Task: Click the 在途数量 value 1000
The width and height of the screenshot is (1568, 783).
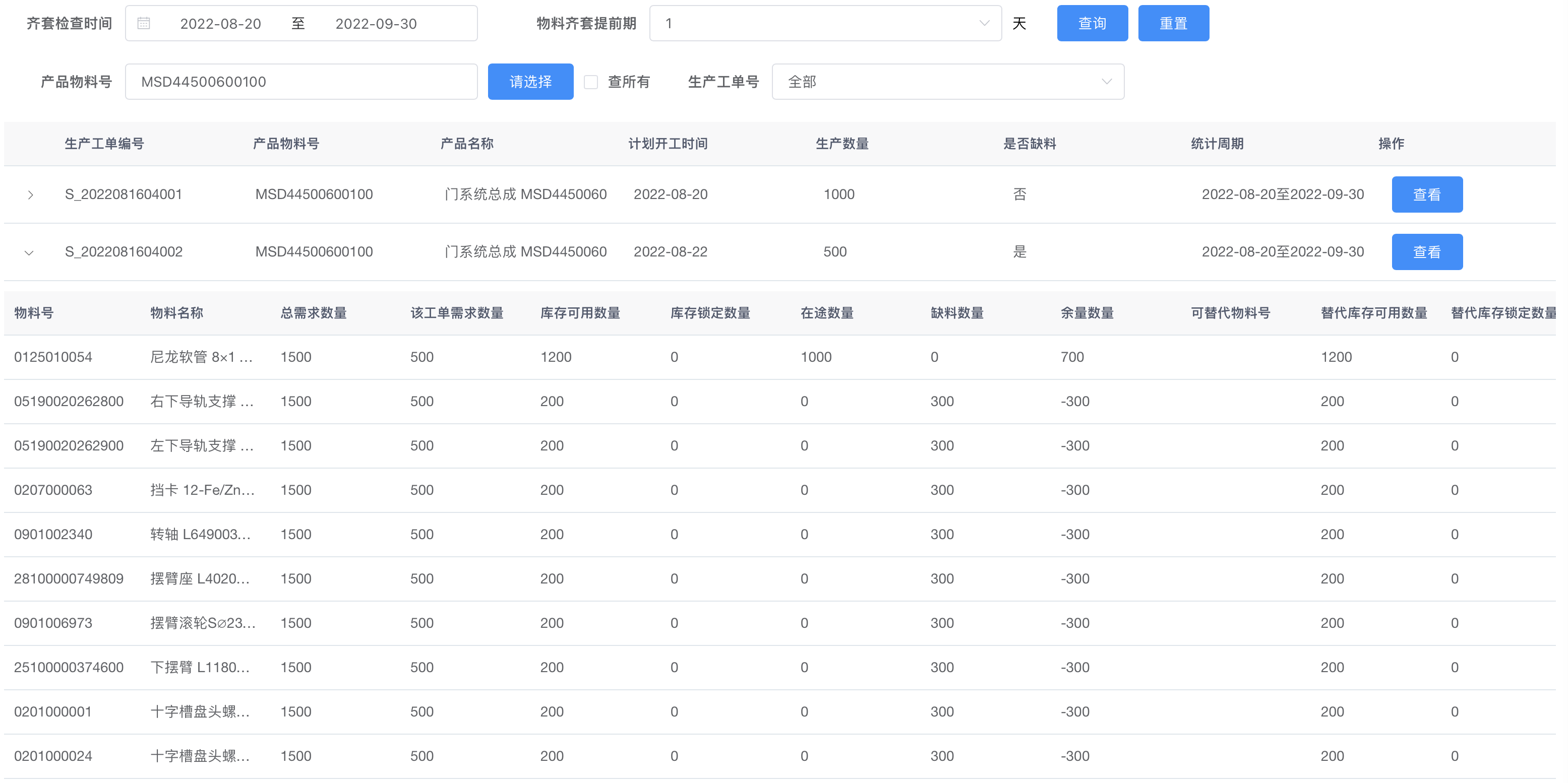Action: [816, 357]
